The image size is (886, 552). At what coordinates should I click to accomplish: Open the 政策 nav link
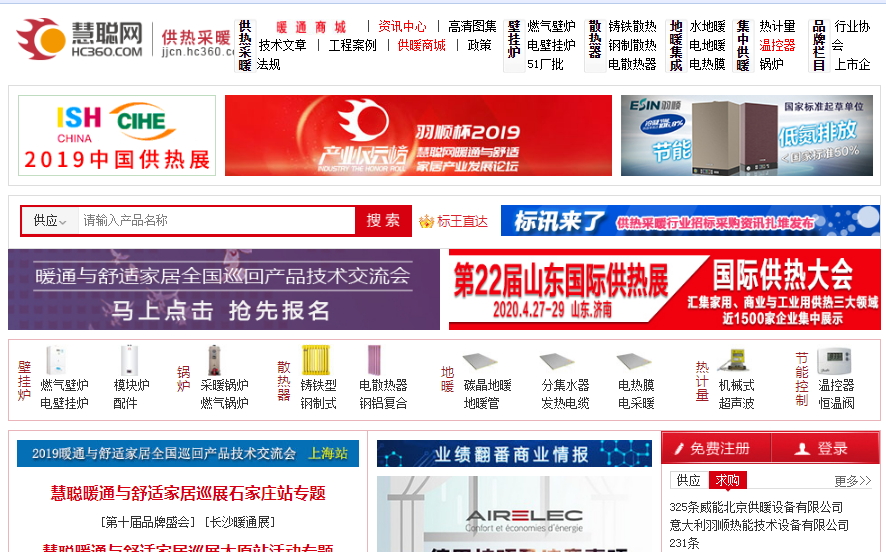pos(480,45)
